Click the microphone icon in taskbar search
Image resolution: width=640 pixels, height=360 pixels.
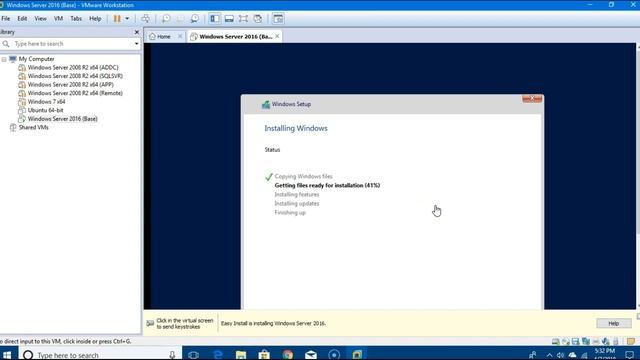point(172,355)
